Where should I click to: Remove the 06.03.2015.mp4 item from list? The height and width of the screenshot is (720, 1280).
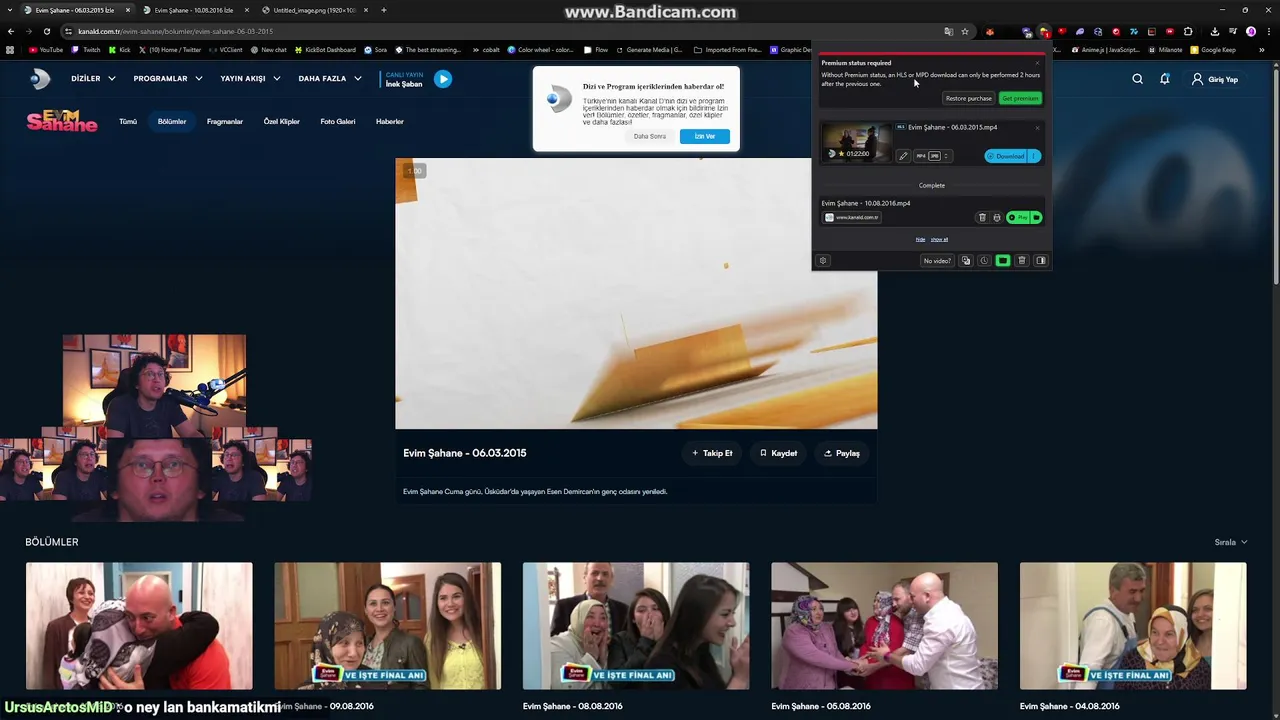pyautogui.click(x=1037, y=128)
